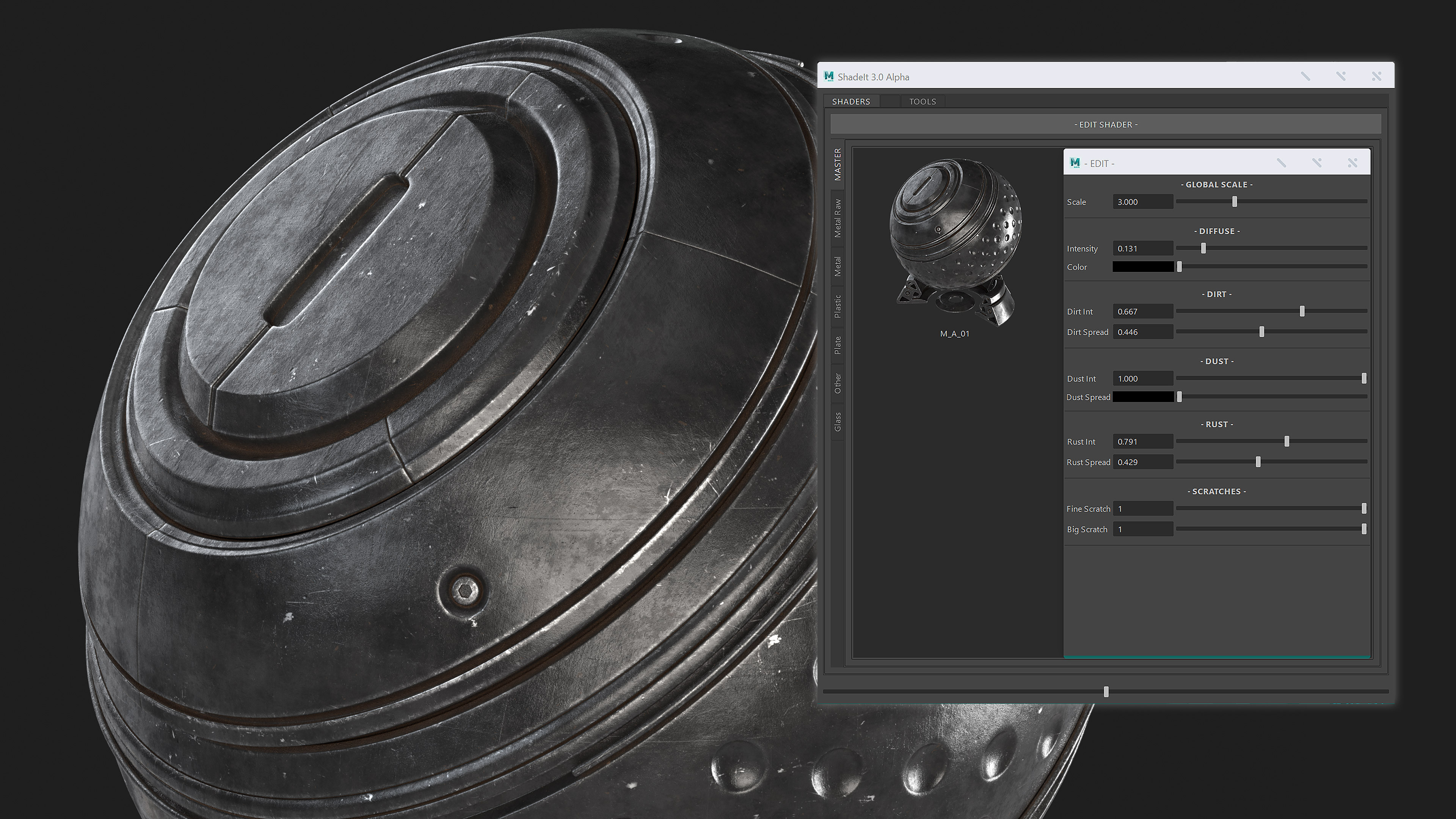Click the Rust Int value field
This screenshot has width=1456, height=819.
pos(1143,441)
